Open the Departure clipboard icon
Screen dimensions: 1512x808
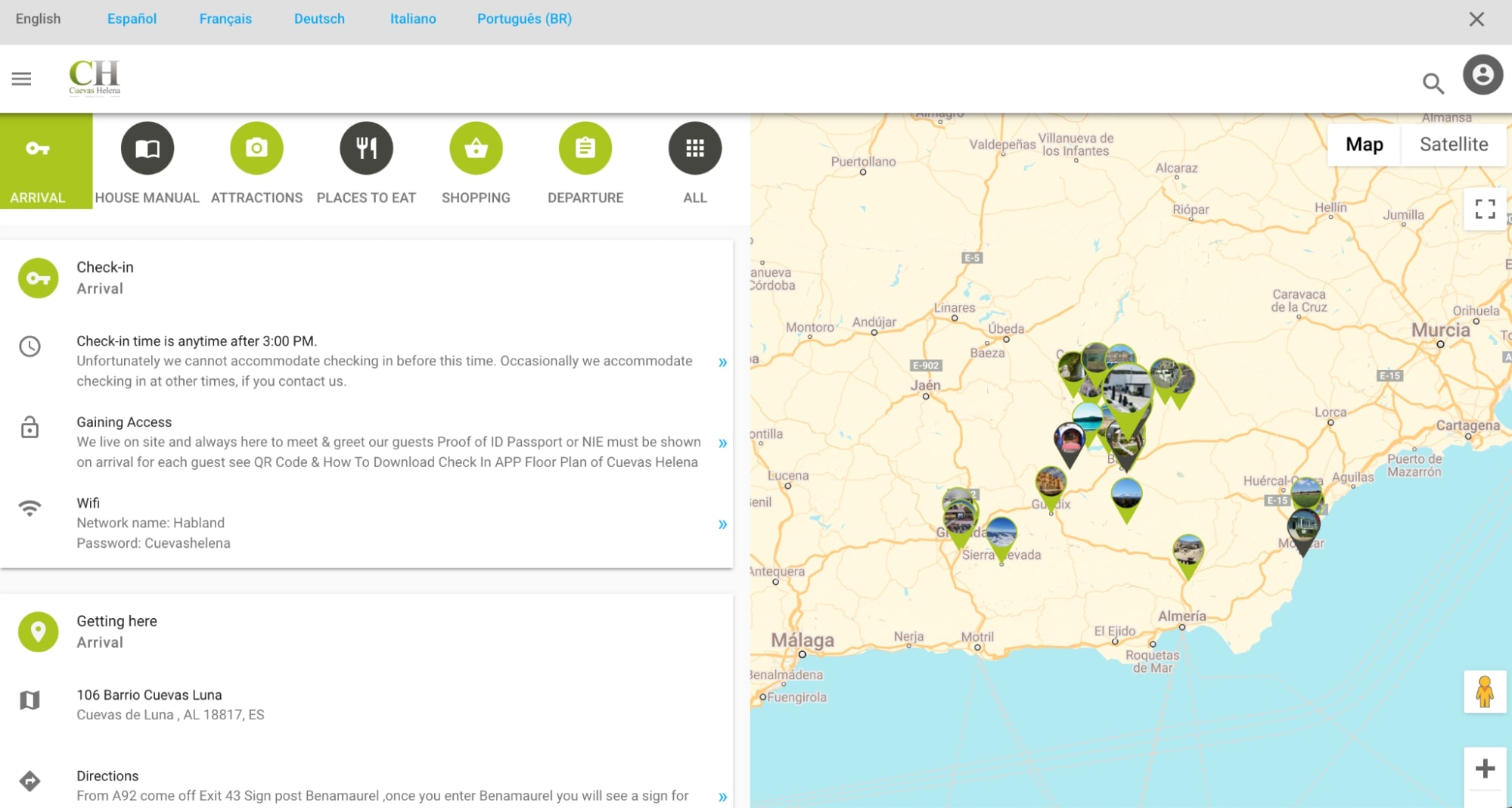pos(585,148)
